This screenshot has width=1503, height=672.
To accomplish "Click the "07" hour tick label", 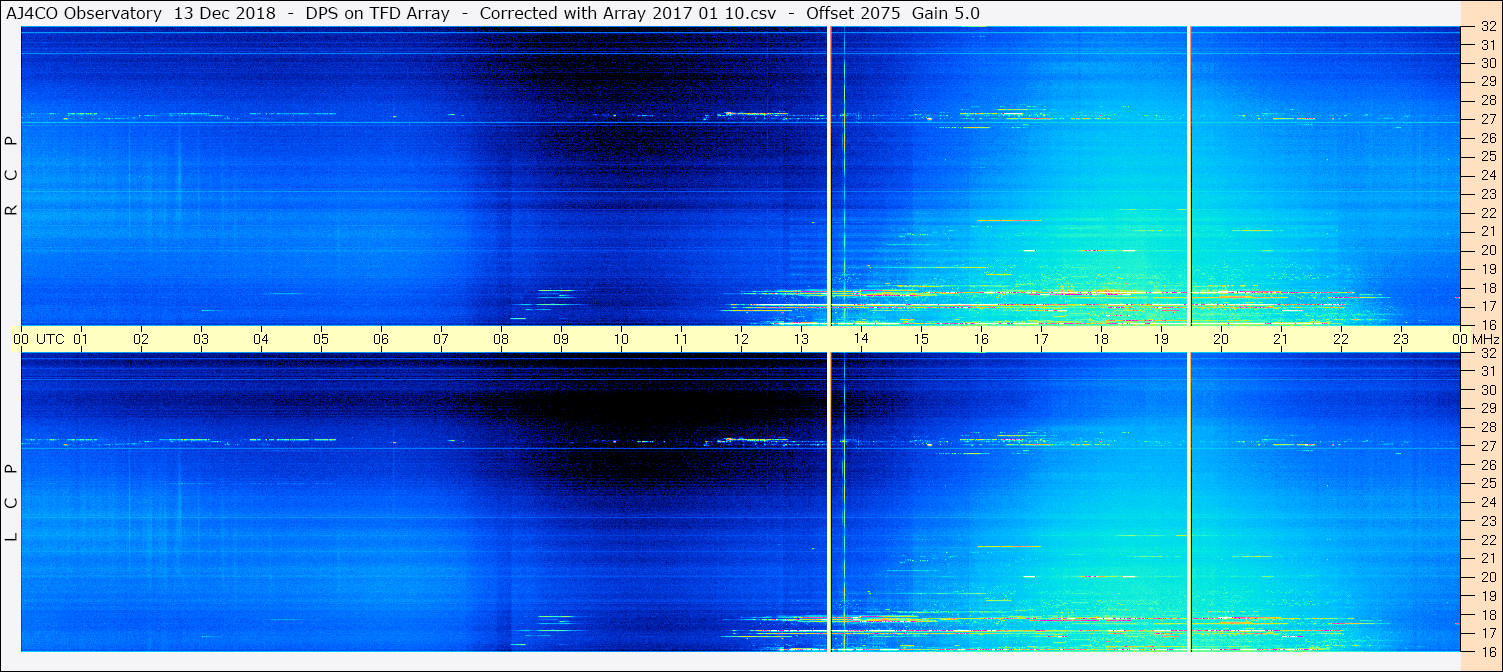I will pos(441,339).
